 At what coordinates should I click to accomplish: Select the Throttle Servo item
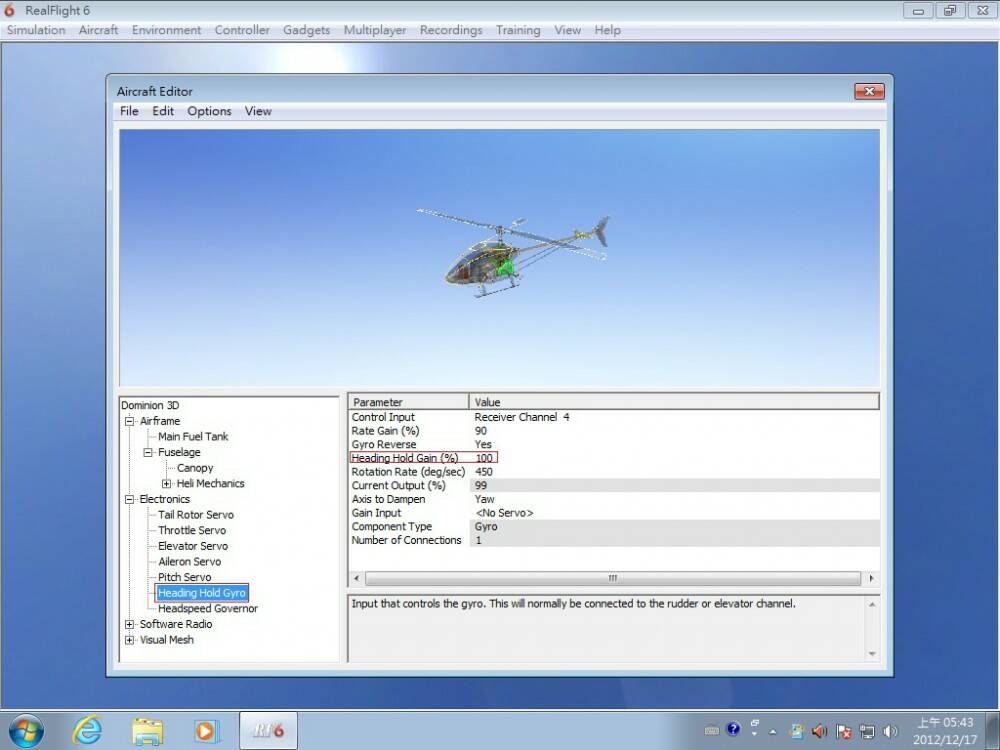192,530
